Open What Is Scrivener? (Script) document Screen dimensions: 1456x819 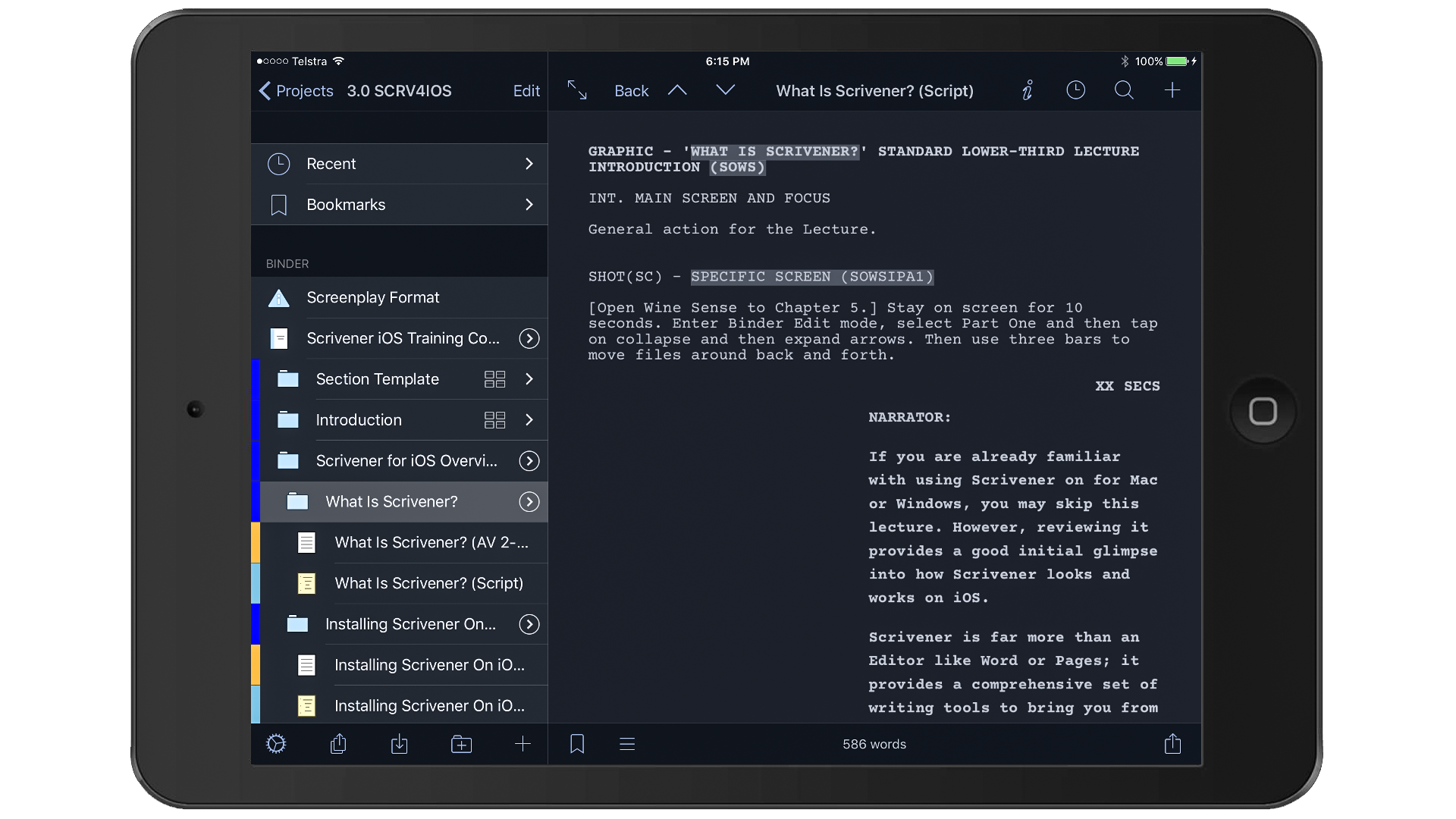pyautogui.click(x=400, y=583)
